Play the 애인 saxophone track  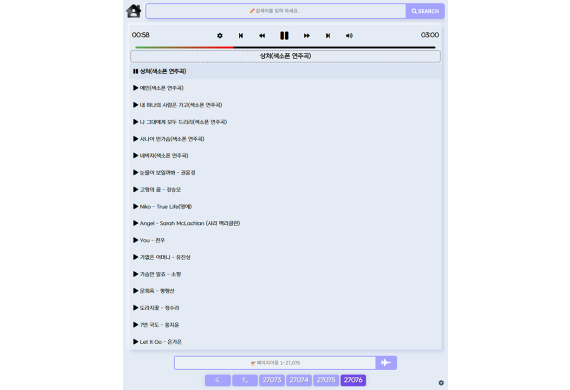pos(285,88)
